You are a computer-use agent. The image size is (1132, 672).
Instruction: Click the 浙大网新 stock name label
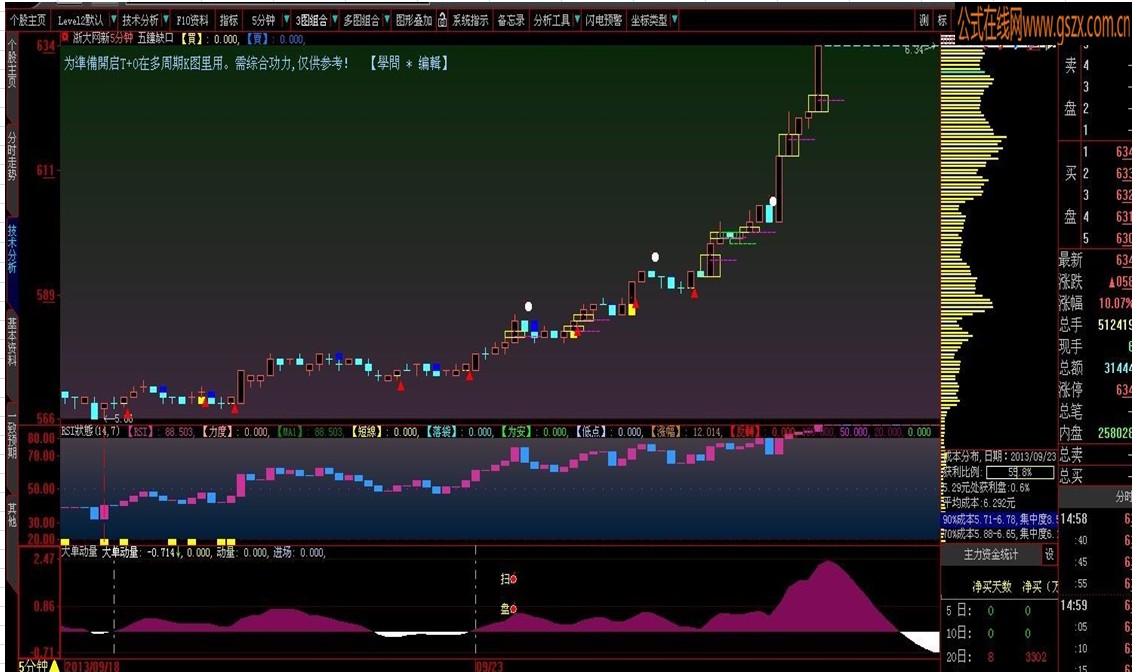coord(91,38)
